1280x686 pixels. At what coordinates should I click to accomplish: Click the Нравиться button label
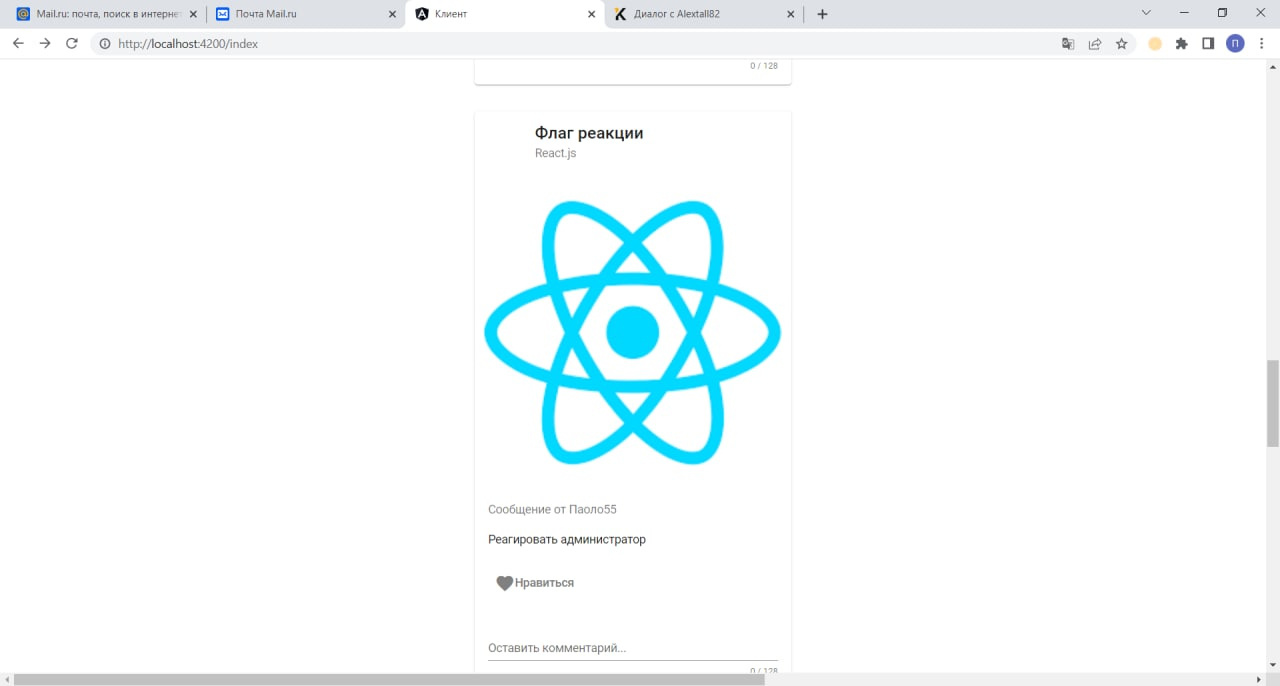(544, 583)
